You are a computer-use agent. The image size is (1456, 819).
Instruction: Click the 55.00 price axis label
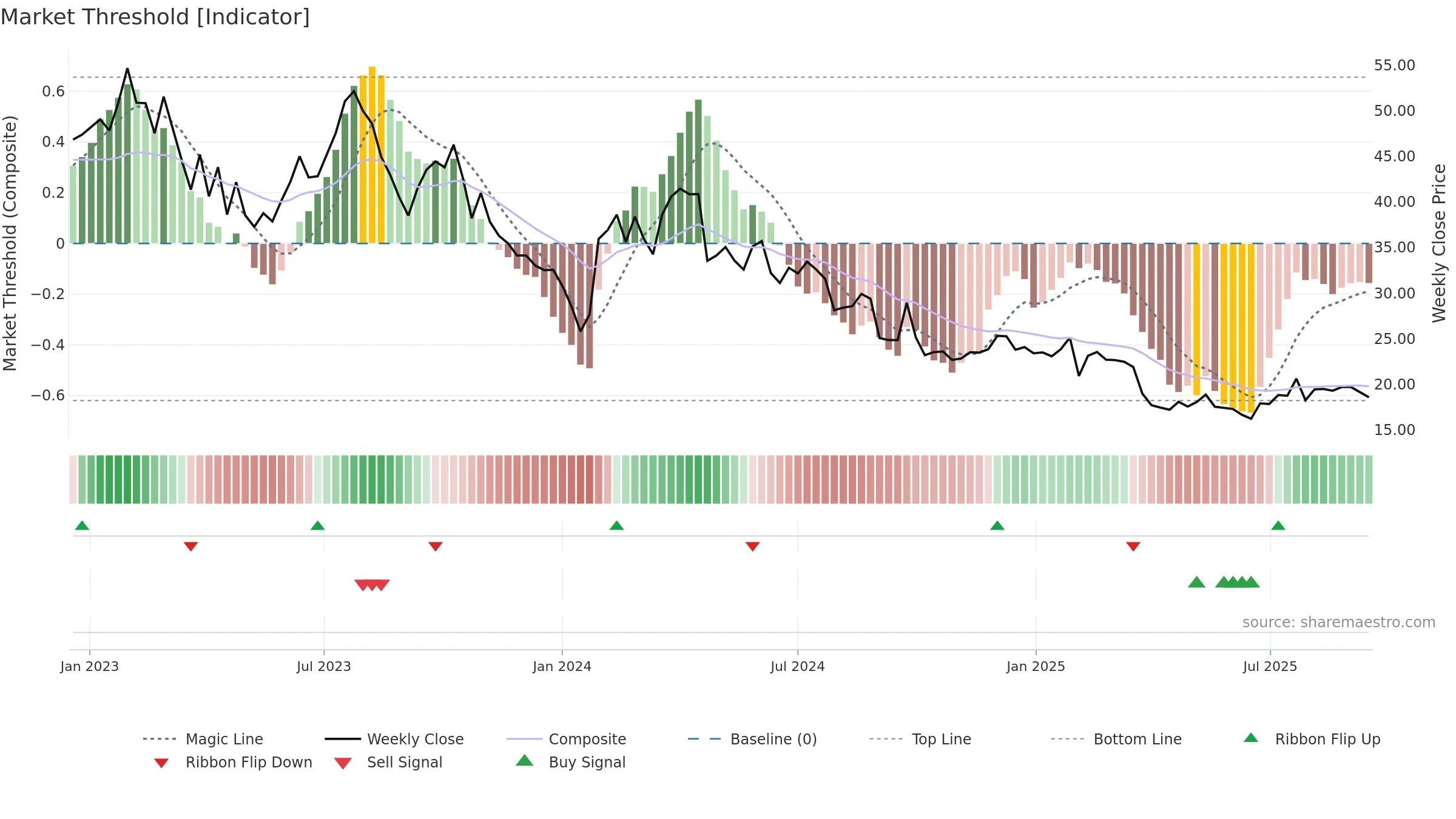click(1394, 65)
